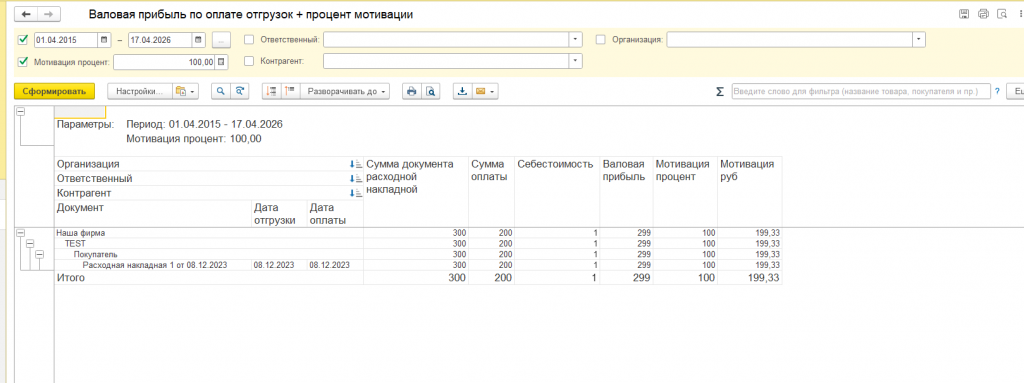Click the empty Организация input field
The height and width of the screenshot is (383, 1024).
click(790, 40)
